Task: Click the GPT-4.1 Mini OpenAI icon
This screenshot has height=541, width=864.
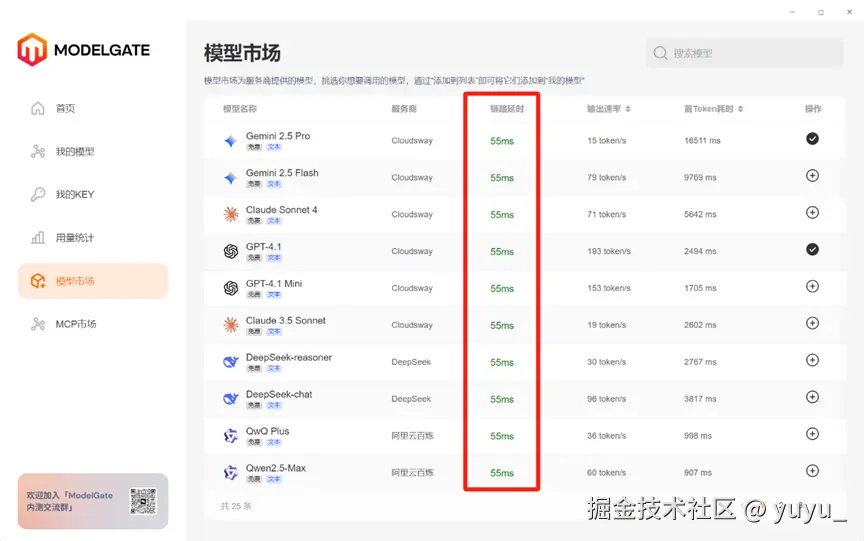Action: tap(230, 288)
